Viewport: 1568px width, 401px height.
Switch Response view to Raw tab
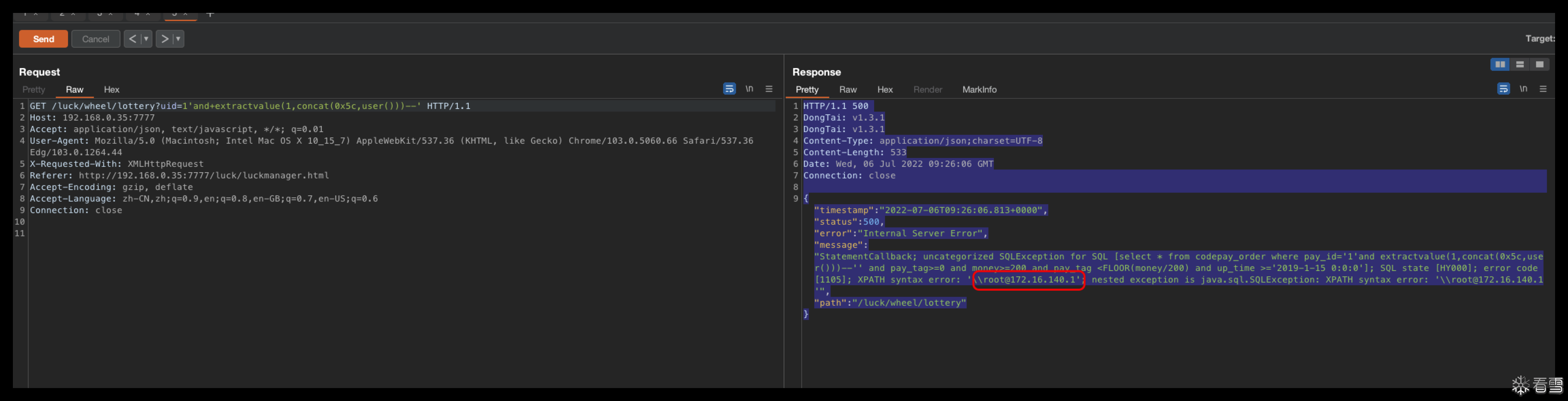click(x=848, y=90)
